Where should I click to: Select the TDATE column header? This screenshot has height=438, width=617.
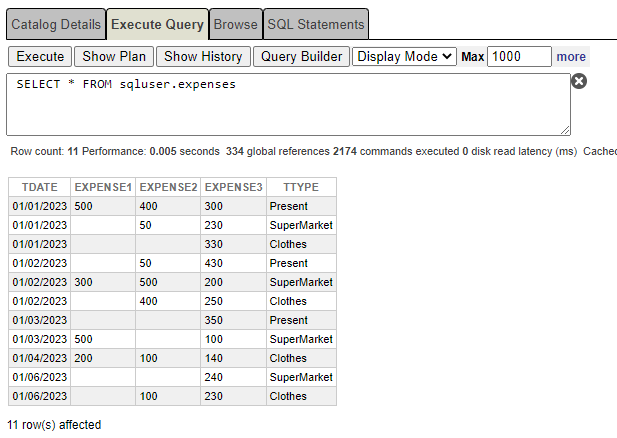click(39, 187)
